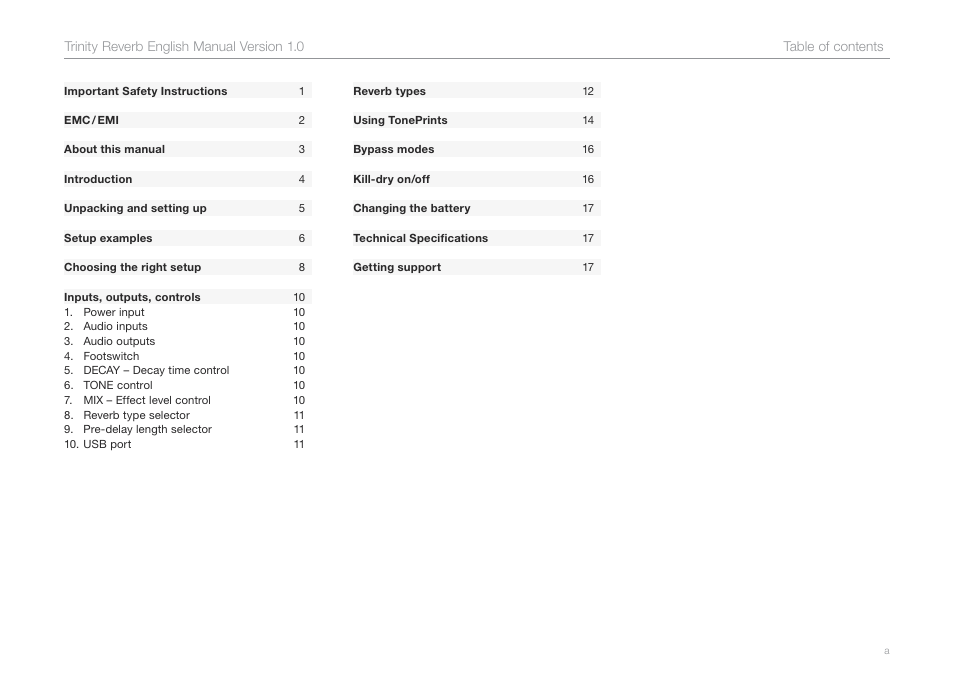
Task: Click the Trinity Reverb English Manual header text
Action: pos(184,46)
